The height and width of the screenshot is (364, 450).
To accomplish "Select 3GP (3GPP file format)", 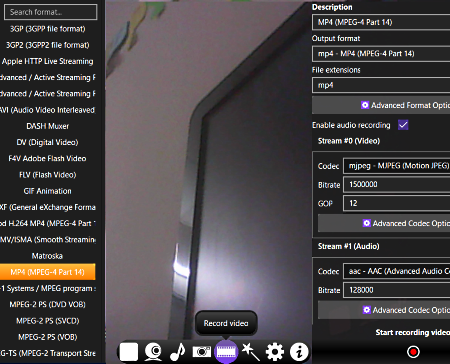I will [x=48, y=29].
